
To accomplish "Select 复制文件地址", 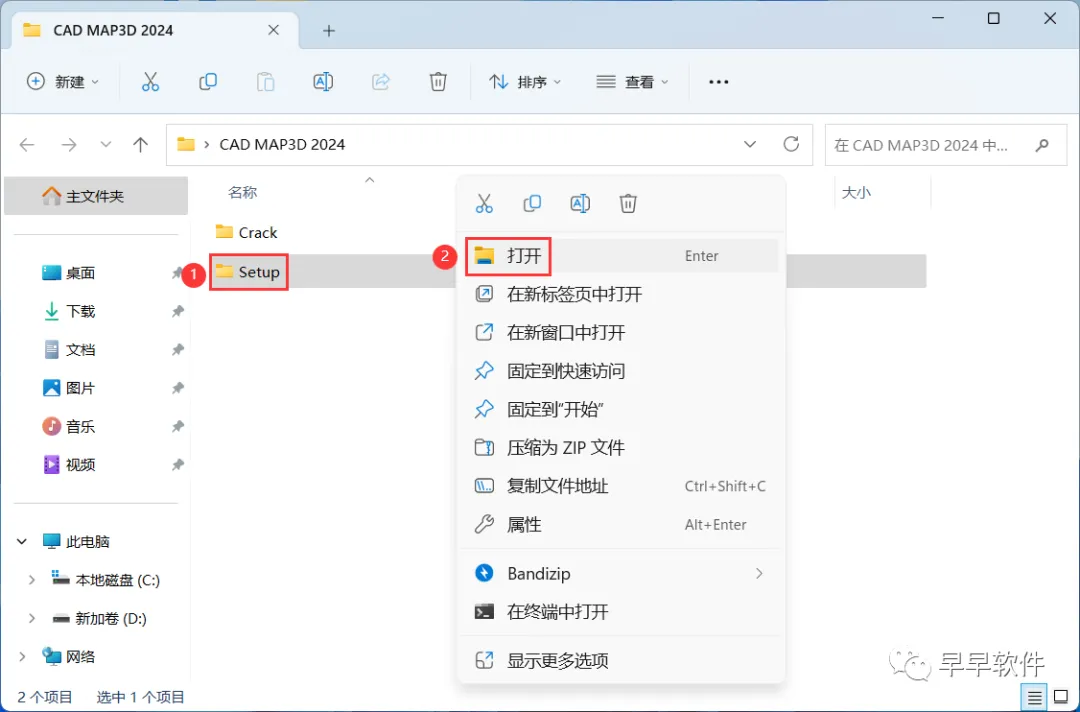I will 621,486.
